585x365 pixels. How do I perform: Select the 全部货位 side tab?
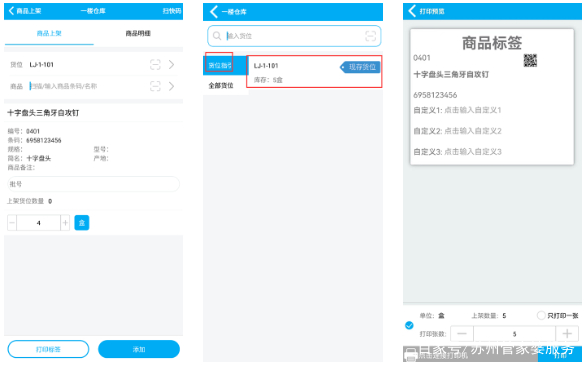click(x=225, y=85)
